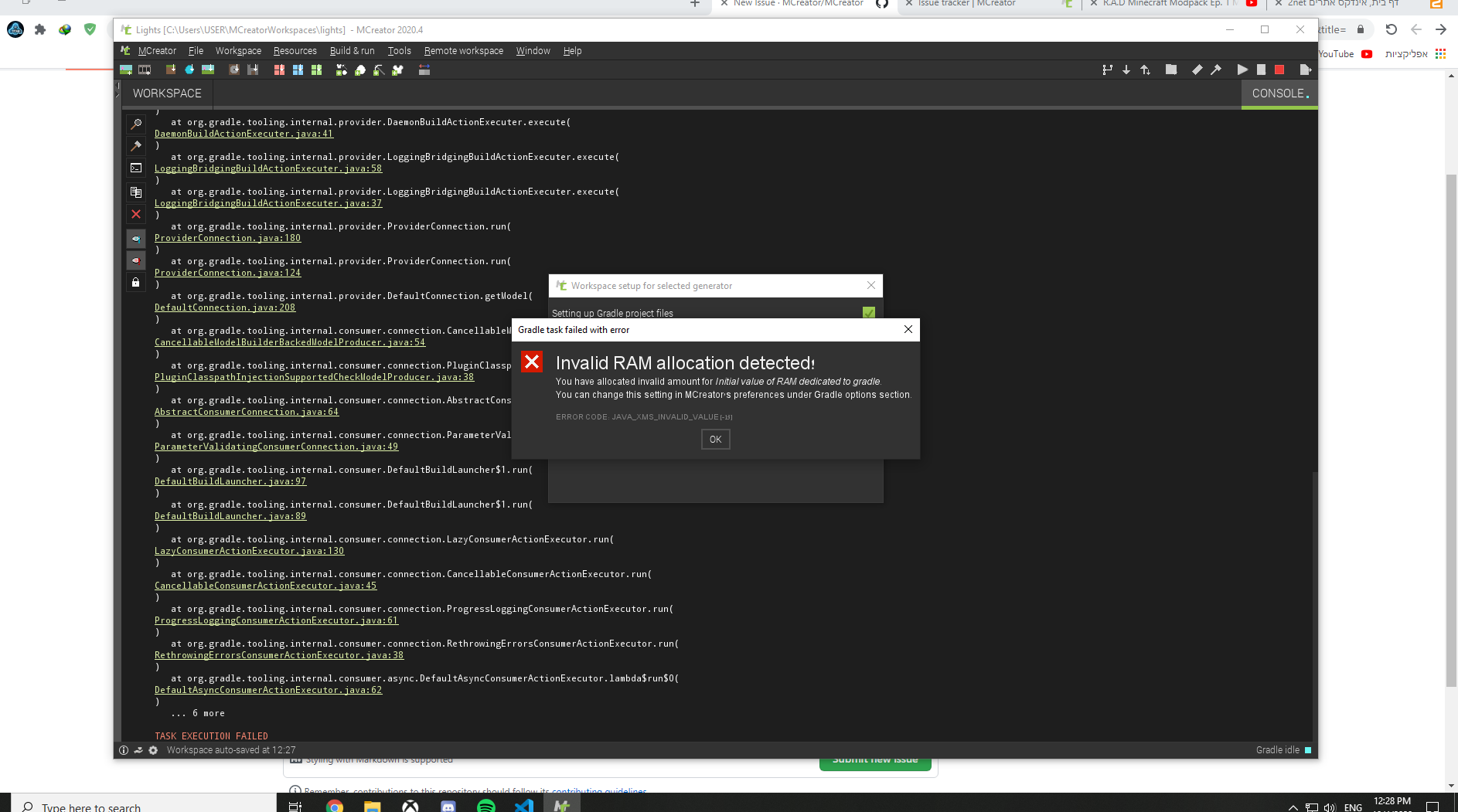Open DaemonBuildActionExecuter.java:41 console link
Image resolution: width=1458 pixels, height=812 pixels.
pyautogui.click(x=244, y=133)
